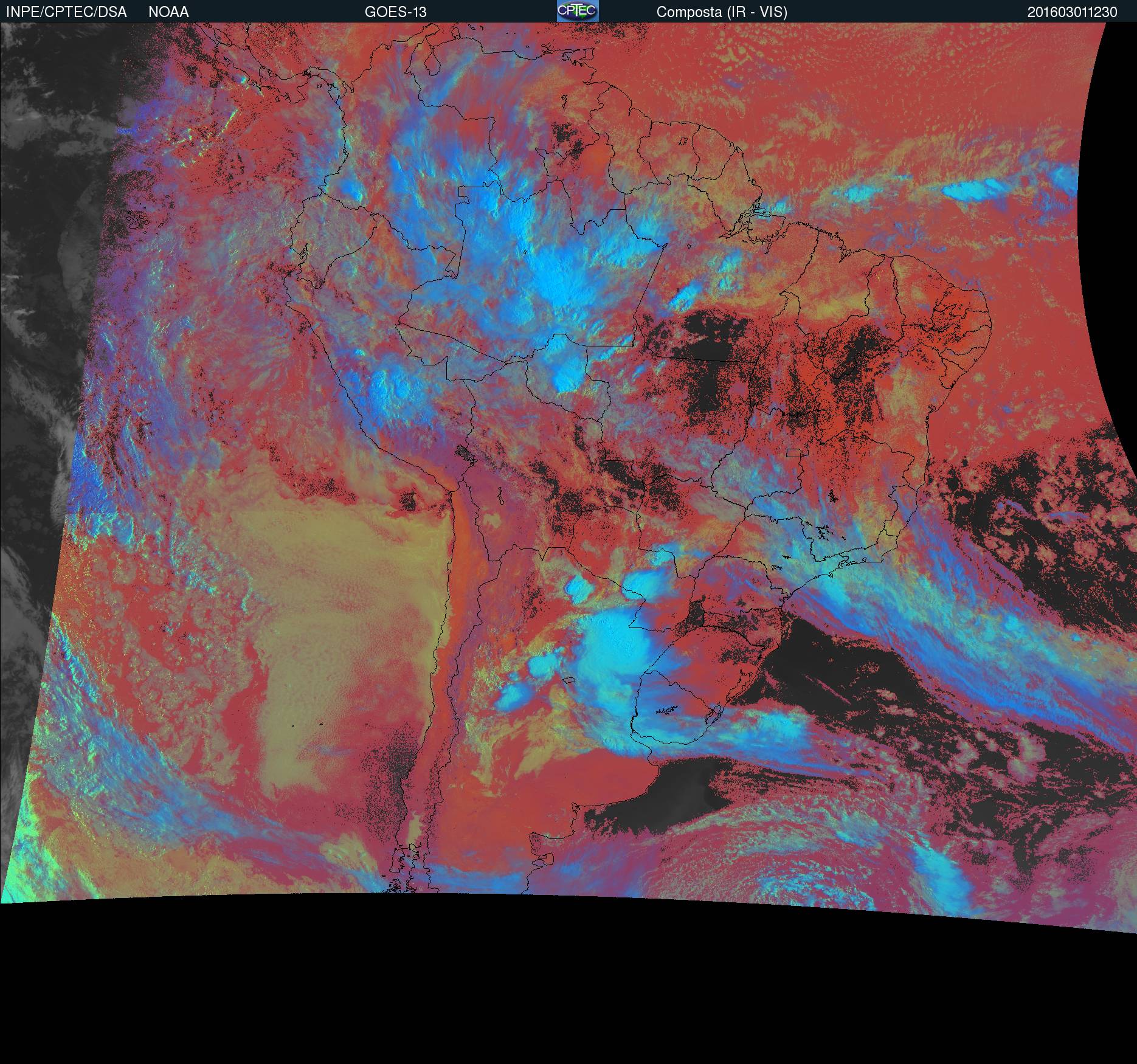The width and height of the screenshot is (1137, 1064).
Task: Click the INPE/CPTEC/DSA header text
Action: click(66, 12)
